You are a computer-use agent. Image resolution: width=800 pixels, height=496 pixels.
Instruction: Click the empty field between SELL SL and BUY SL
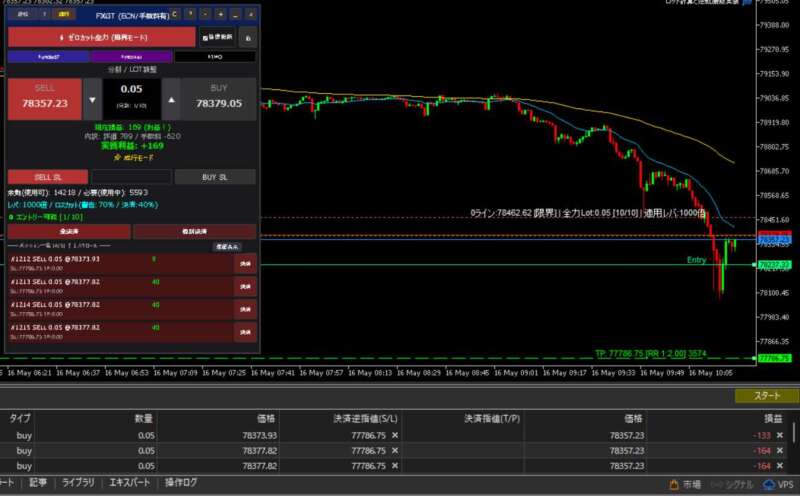click(x=131, y=177)
